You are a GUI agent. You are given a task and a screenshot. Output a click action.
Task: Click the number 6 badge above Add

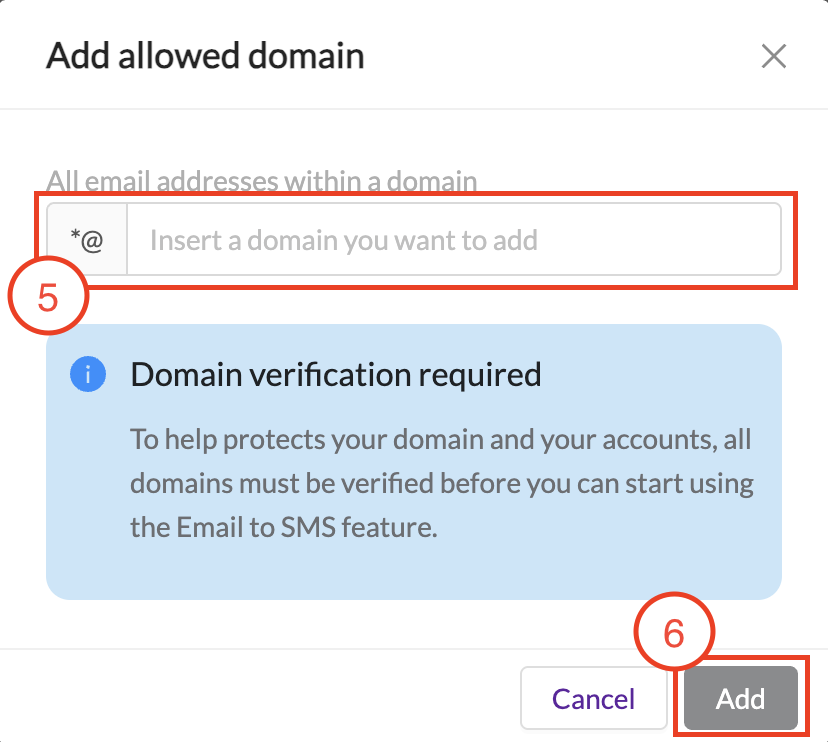674,632
